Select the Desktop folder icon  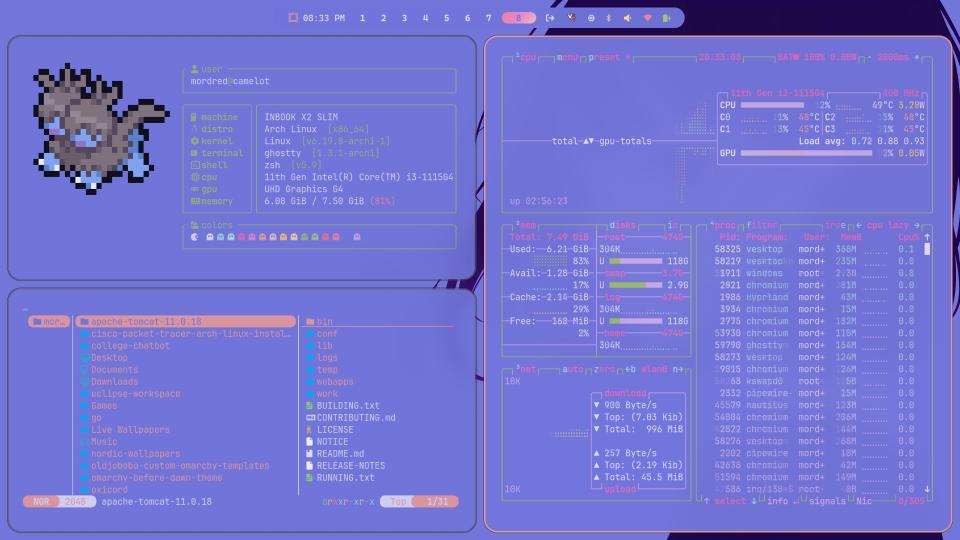pyautogui.click(x=84, y=358)
